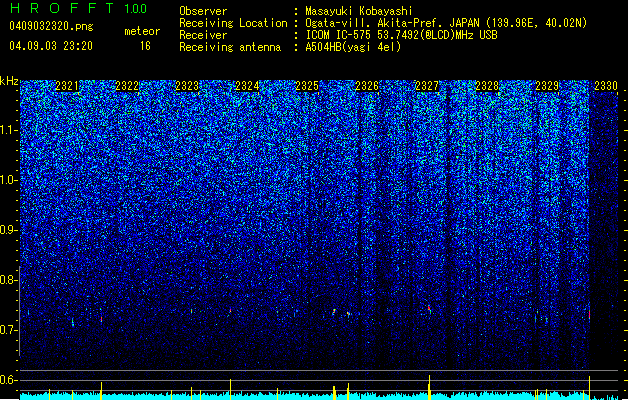Click the 2327 time marker
This screenshot has height=400, width=629.
tap(427, 86)
